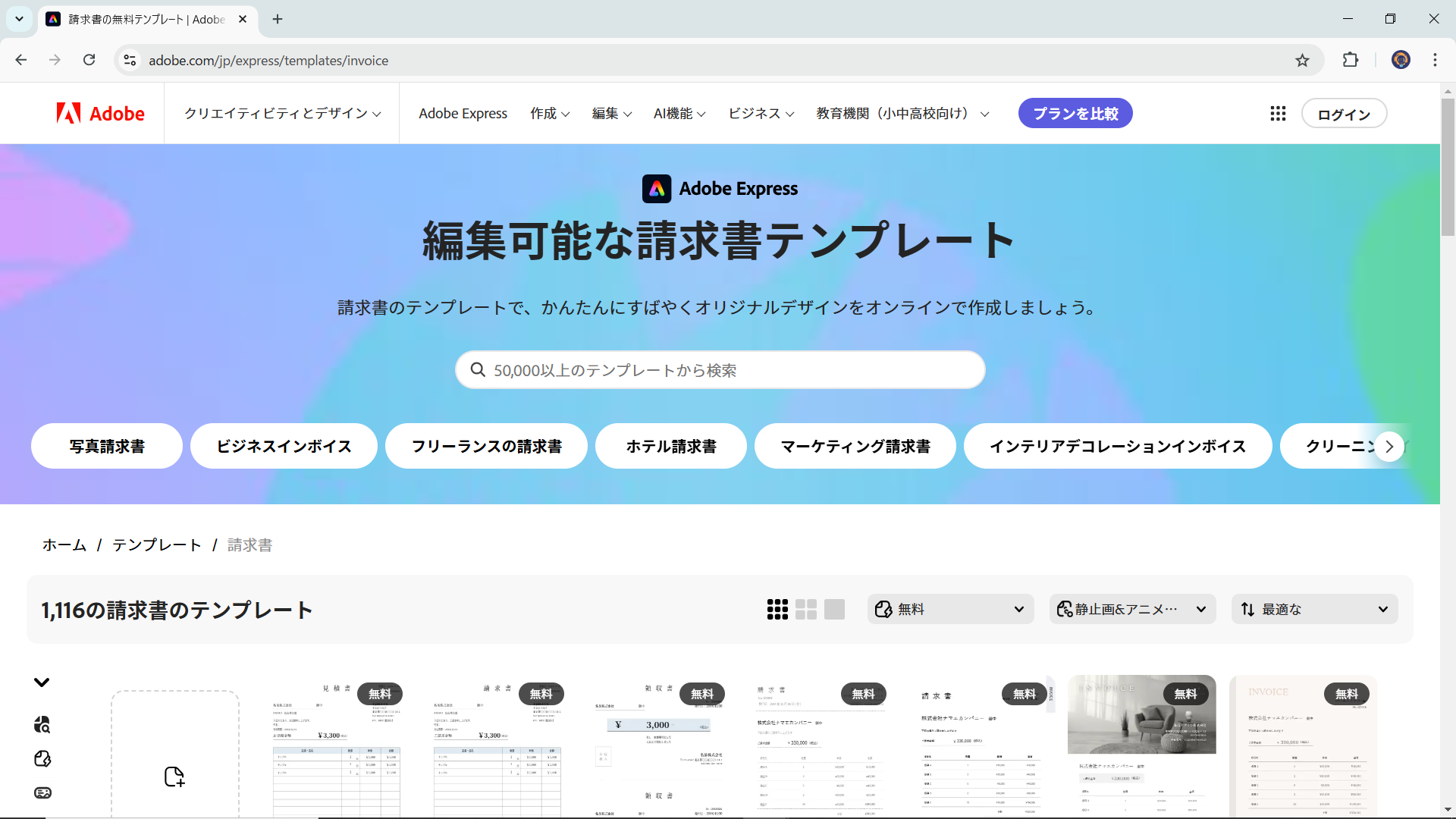Click the search magnifier icon

(x=478, y=370)
